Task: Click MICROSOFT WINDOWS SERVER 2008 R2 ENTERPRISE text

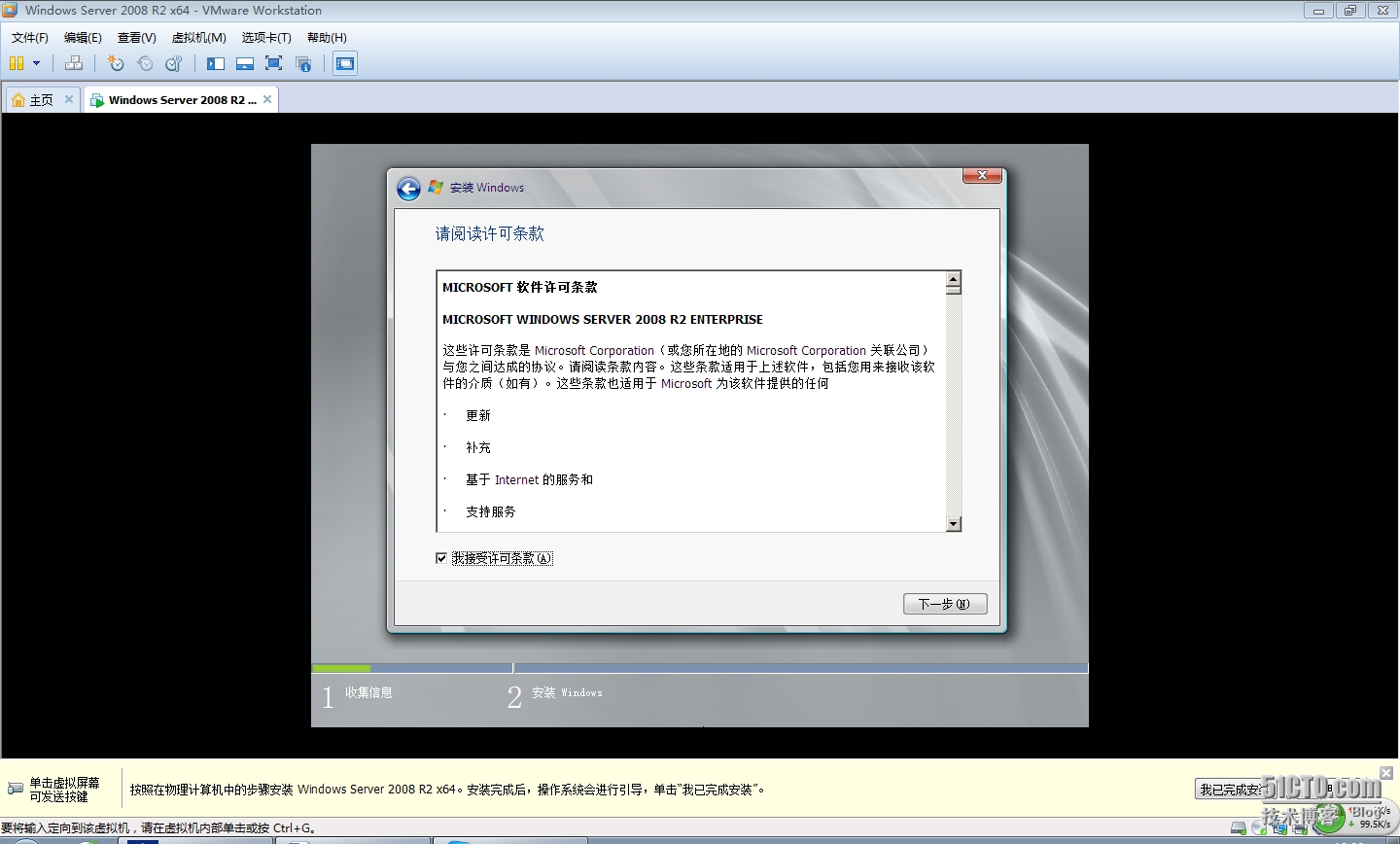Action: [603, 319]
